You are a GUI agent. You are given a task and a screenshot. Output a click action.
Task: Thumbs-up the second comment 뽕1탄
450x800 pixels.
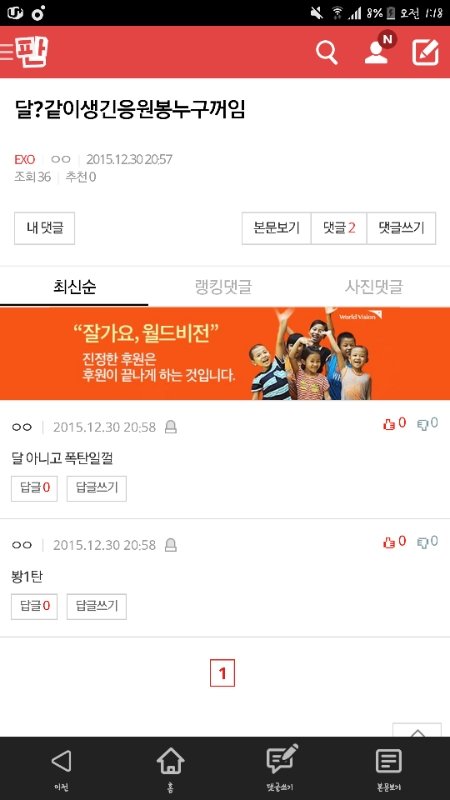(x=394, y=542)
